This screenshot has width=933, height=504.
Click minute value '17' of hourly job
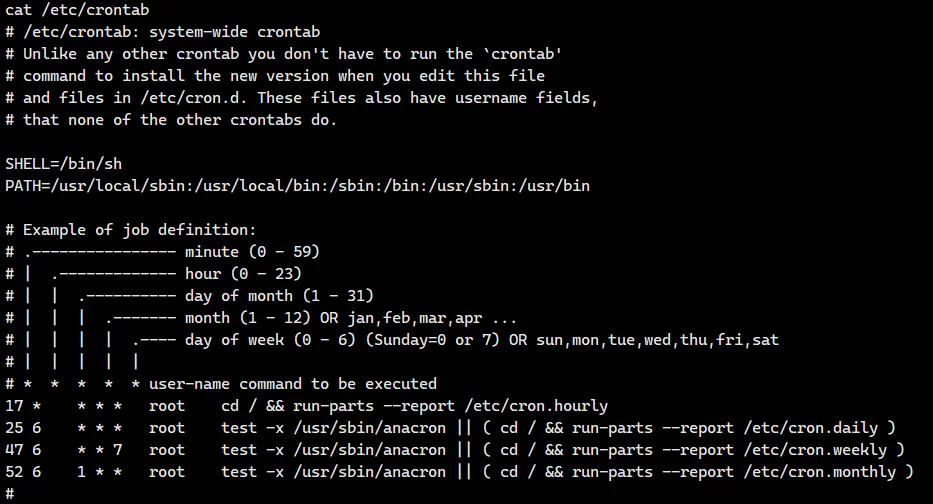14,406
